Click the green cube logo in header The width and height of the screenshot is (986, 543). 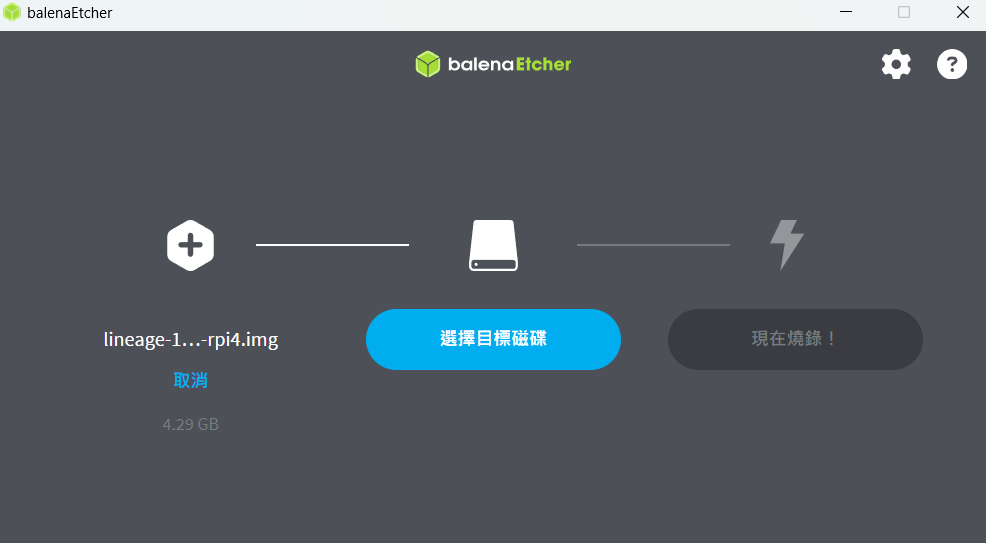[428, 64]
